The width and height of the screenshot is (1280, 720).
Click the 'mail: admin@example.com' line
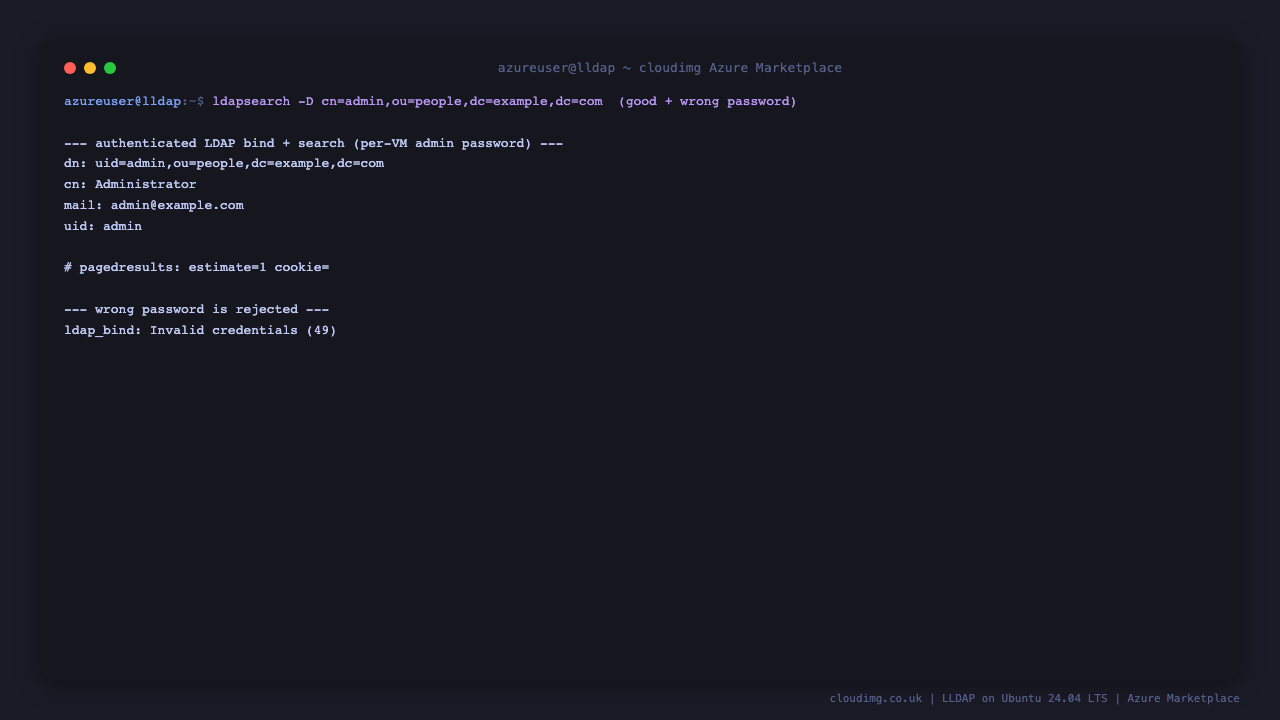coord(154,206)
